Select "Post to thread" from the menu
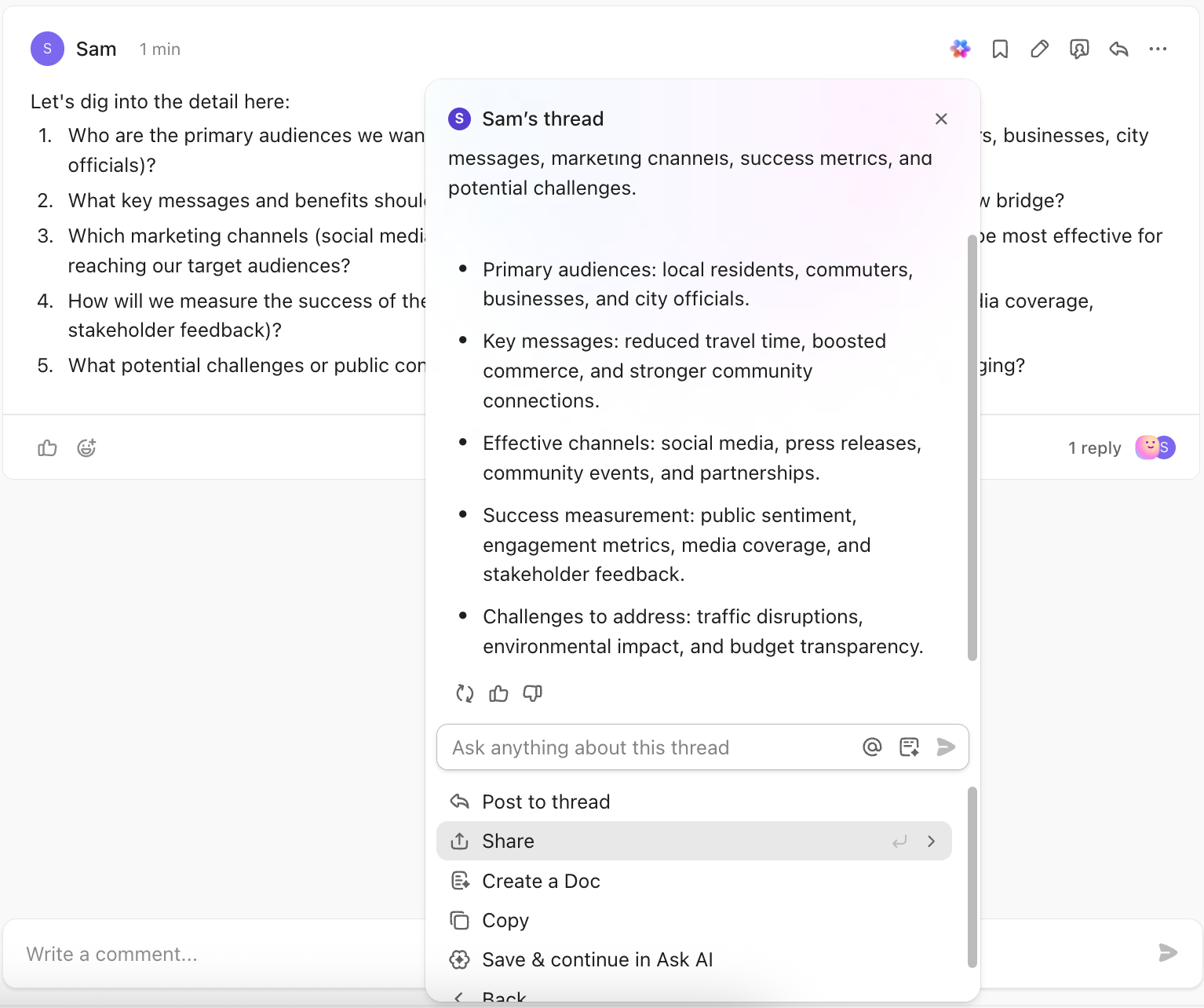Image resolution: width=1204 pixels, height=1008 pixels. [545, 802]
